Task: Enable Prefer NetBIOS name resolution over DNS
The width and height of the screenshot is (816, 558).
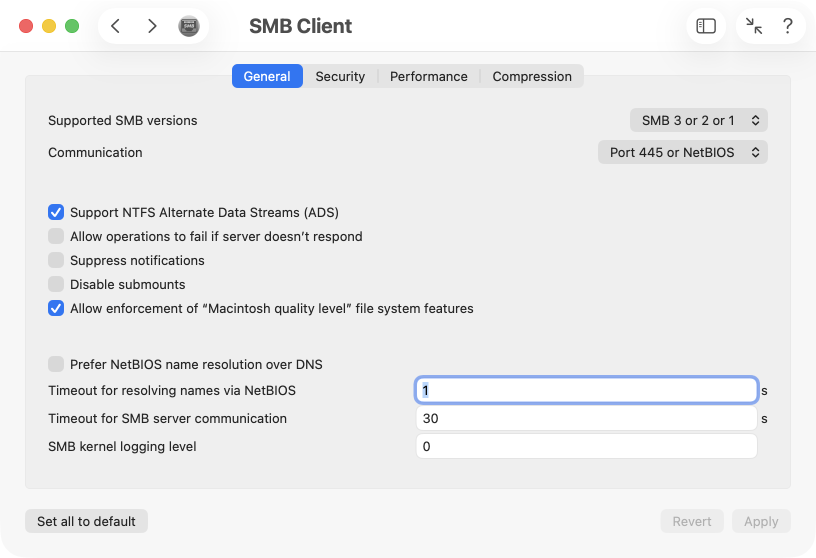Action: click(x=56, y=364)
